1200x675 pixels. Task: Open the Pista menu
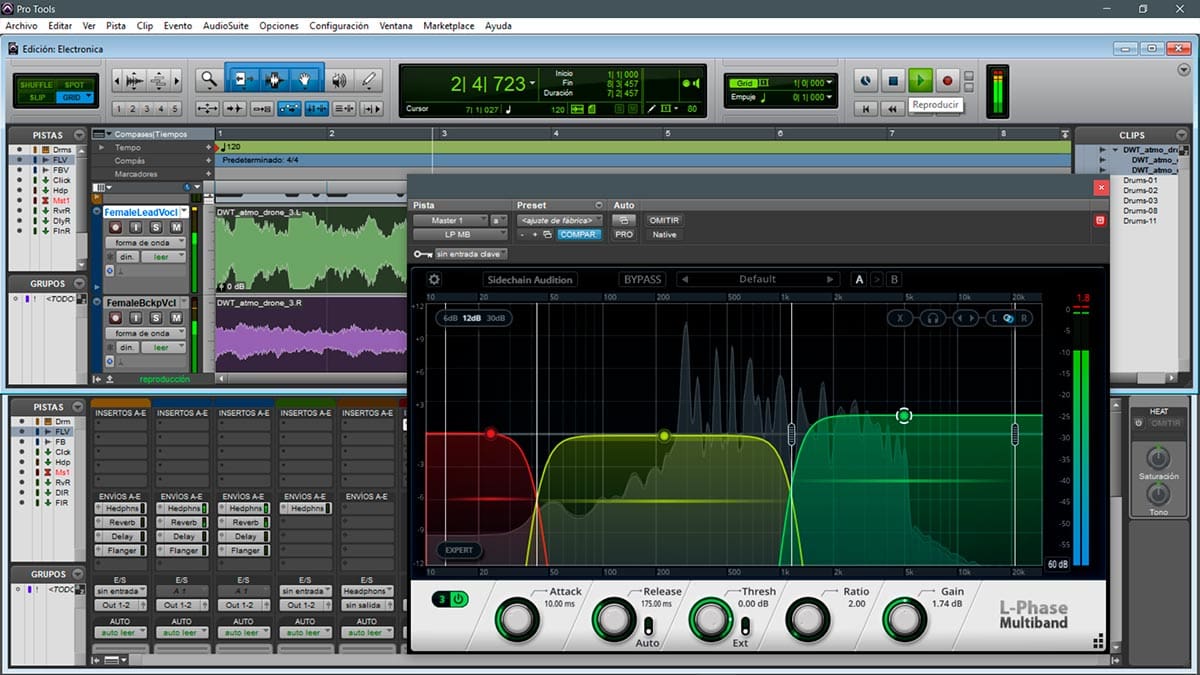click(116, 26)
